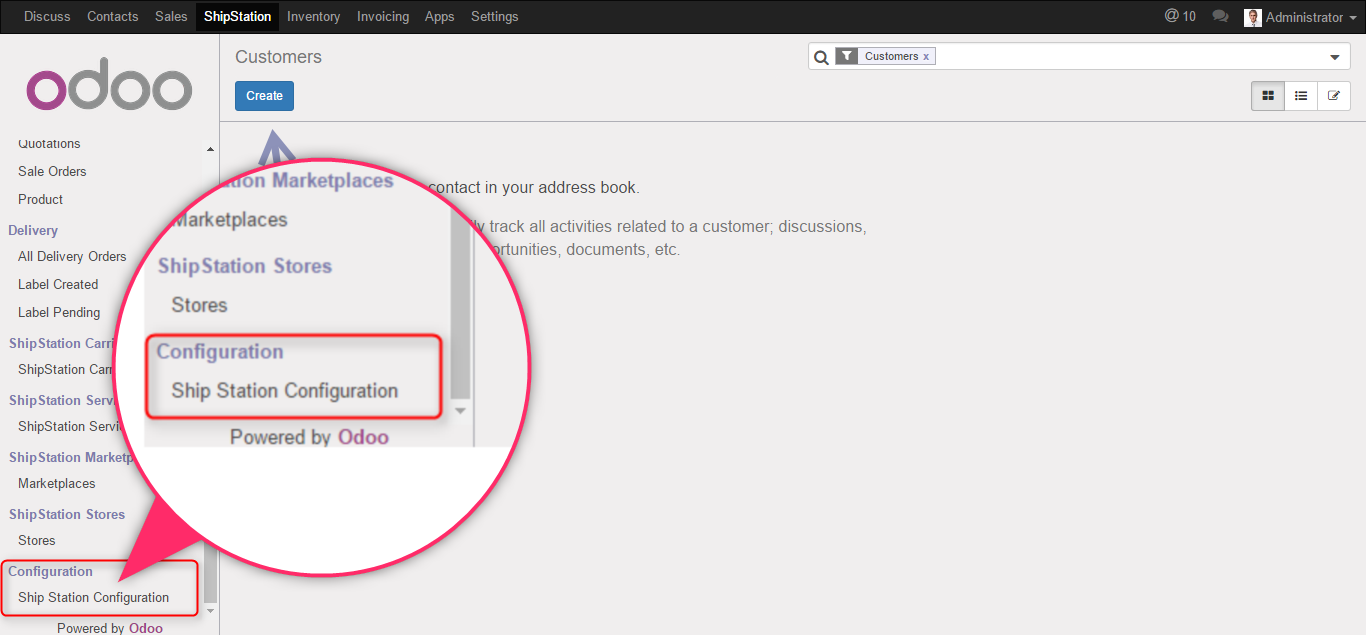Remove the Customers filter tag
This screenshot has height=635, width=1366.
926,57
